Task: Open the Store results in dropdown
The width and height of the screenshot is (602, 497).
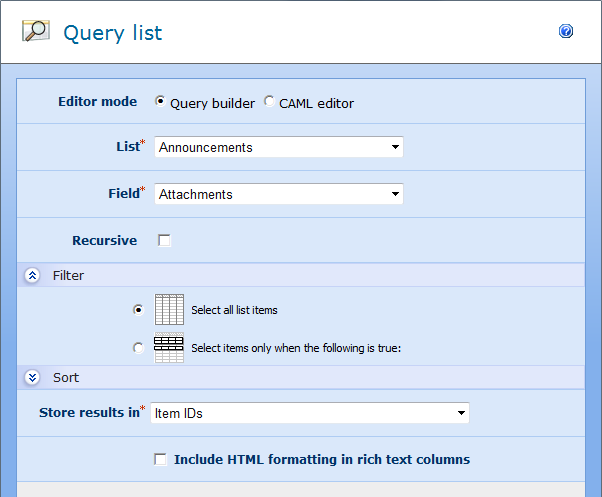Action: pyautogui.click(x=310, y=413)
